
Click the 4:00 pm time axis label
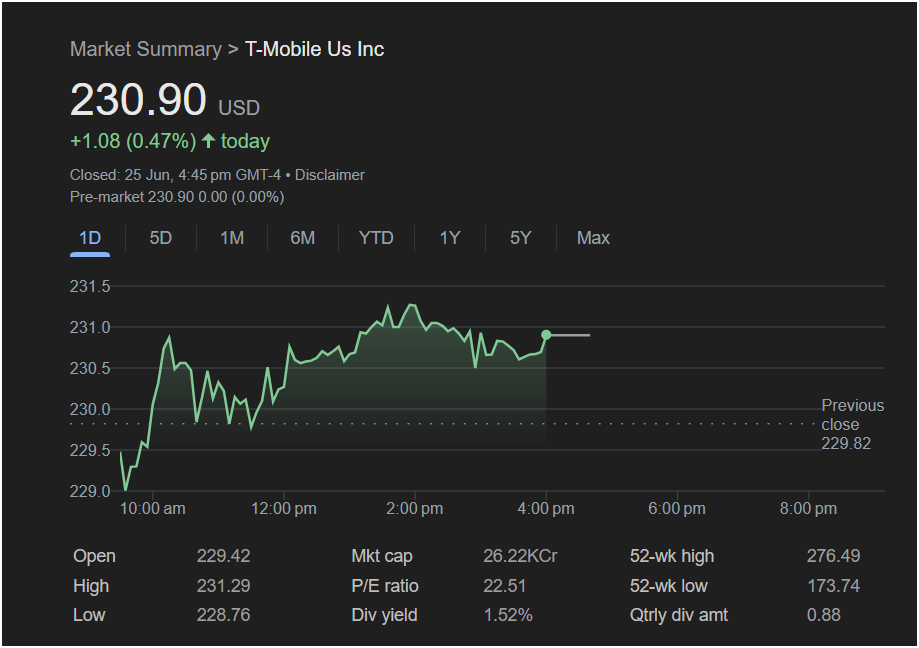pos(546,509)
